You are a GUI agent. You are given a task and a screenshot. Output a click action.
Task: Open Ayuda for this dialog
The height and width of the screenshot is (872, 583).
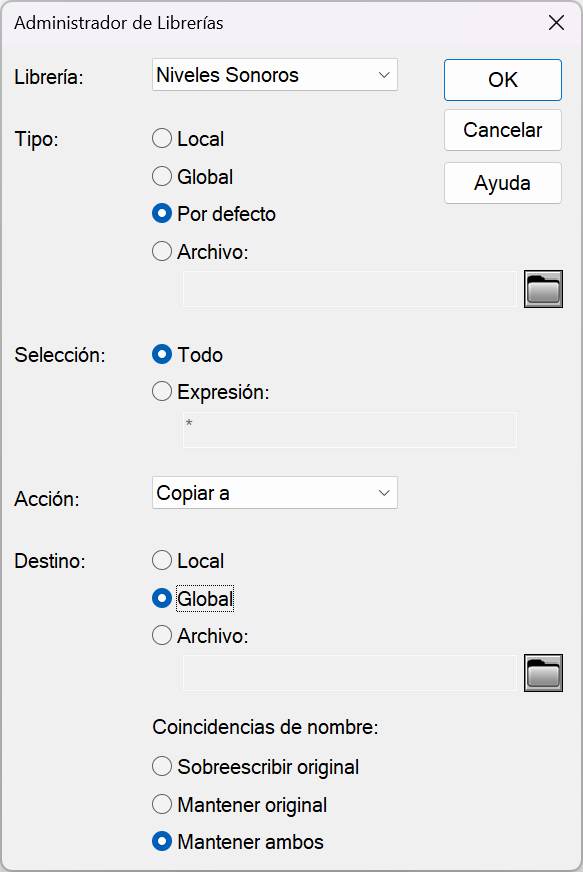[503, 183]
